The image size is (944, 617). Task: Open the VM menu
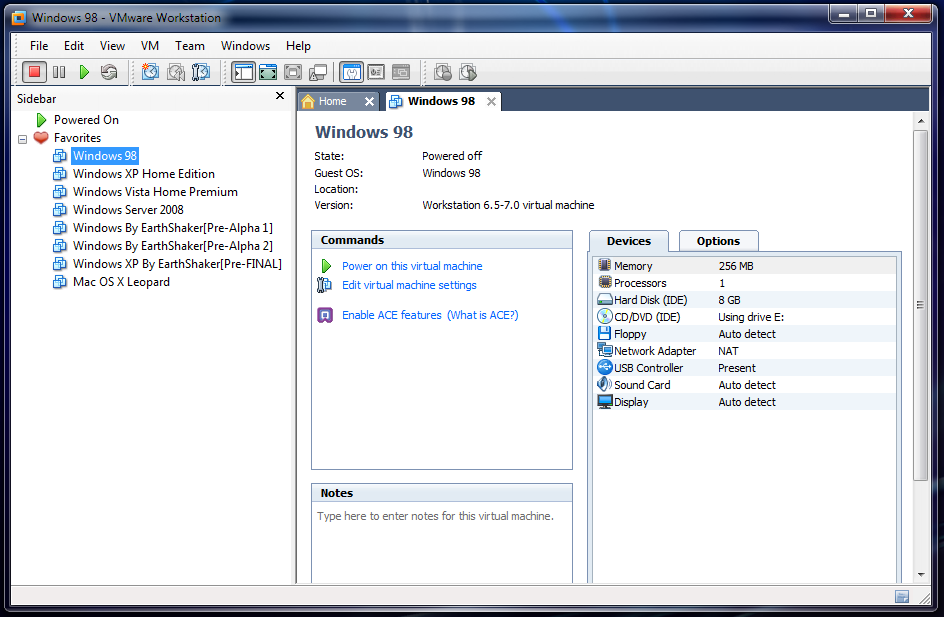(150, 46)
